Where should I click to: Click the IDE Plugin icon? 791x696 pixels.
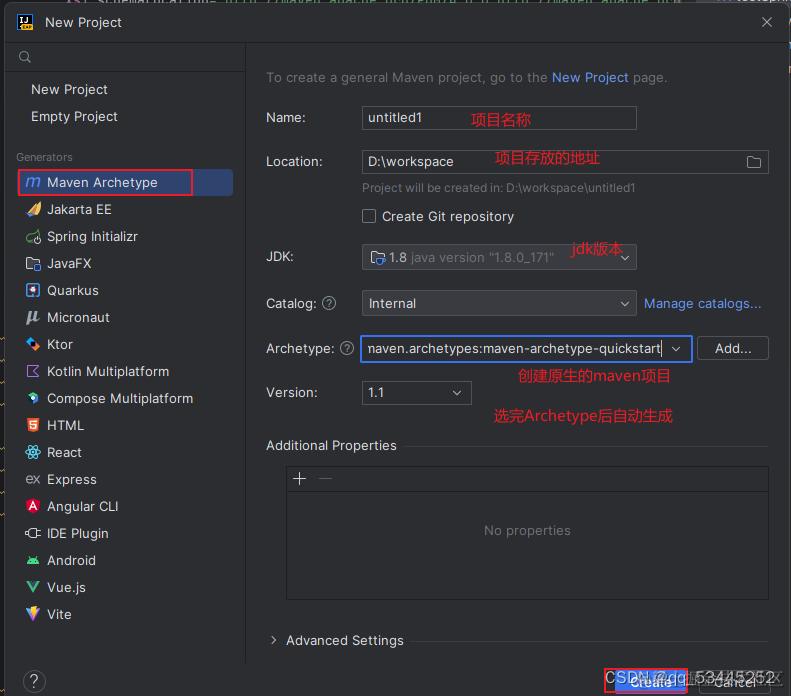click(33, 533)
